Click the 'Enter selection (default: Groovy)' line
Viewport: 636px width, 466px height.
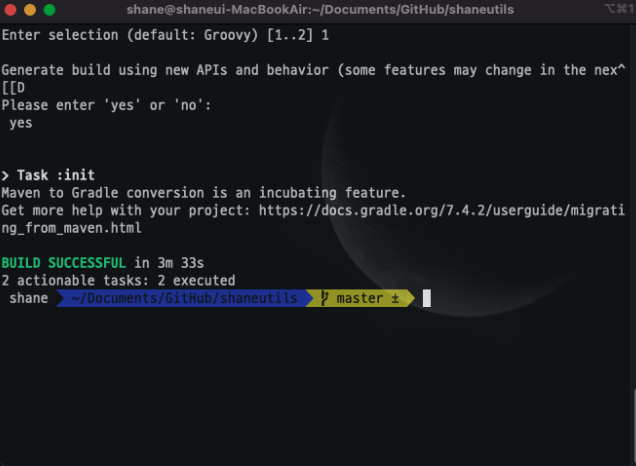(x=165, y=35)
